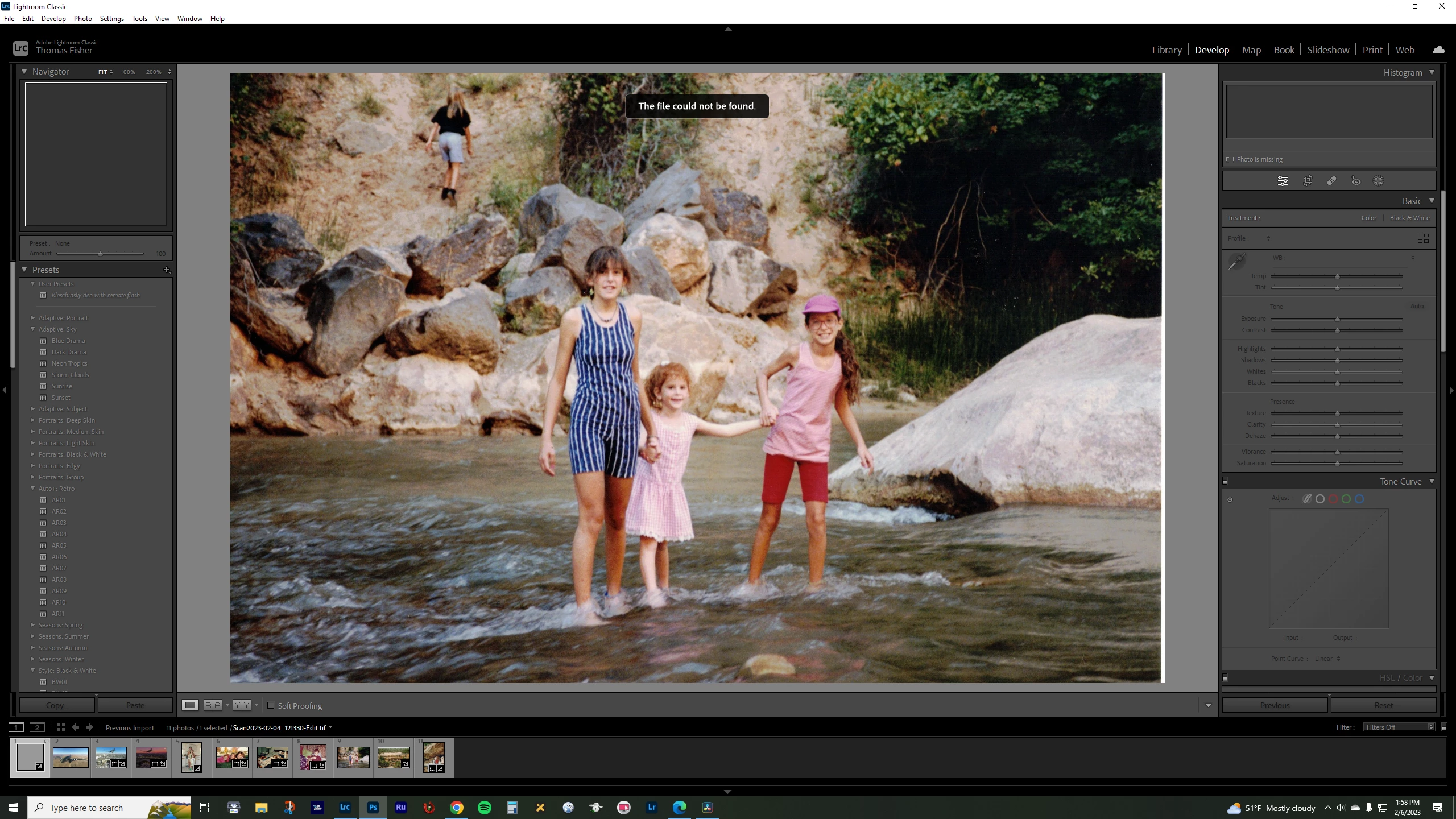Open Photoshop from the taskbar

(x=373, y=807)
